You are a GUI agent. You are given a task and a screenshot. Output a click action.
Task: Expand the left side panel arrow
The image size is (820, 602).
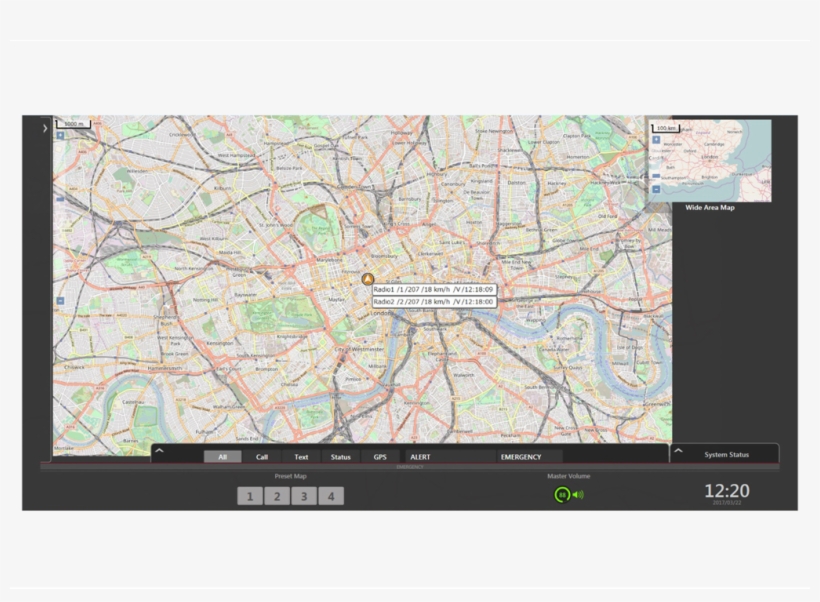(45, 129)
